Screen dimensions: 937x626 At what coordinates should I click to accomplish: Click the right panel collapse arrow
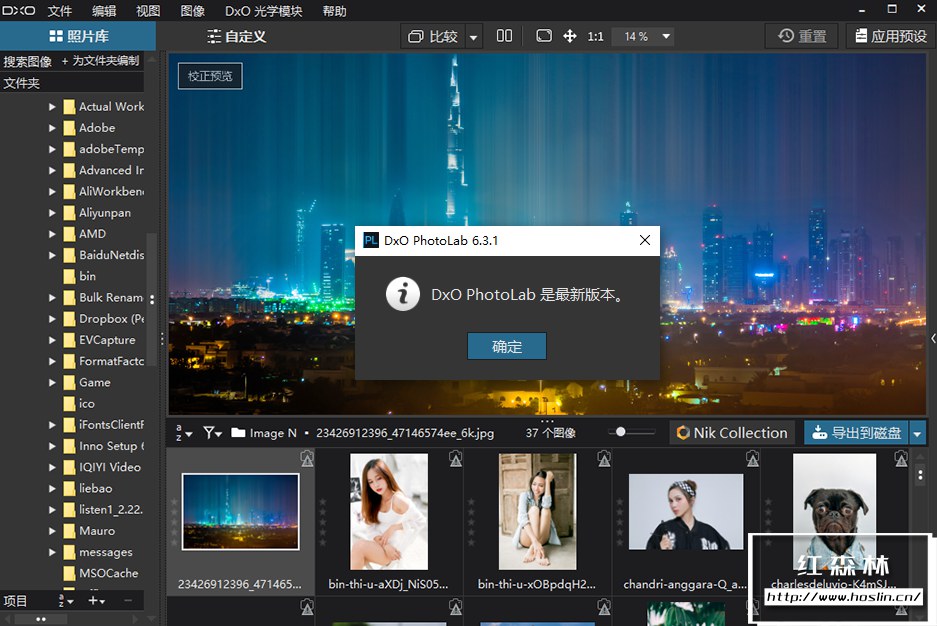click(x=933, y=339)
